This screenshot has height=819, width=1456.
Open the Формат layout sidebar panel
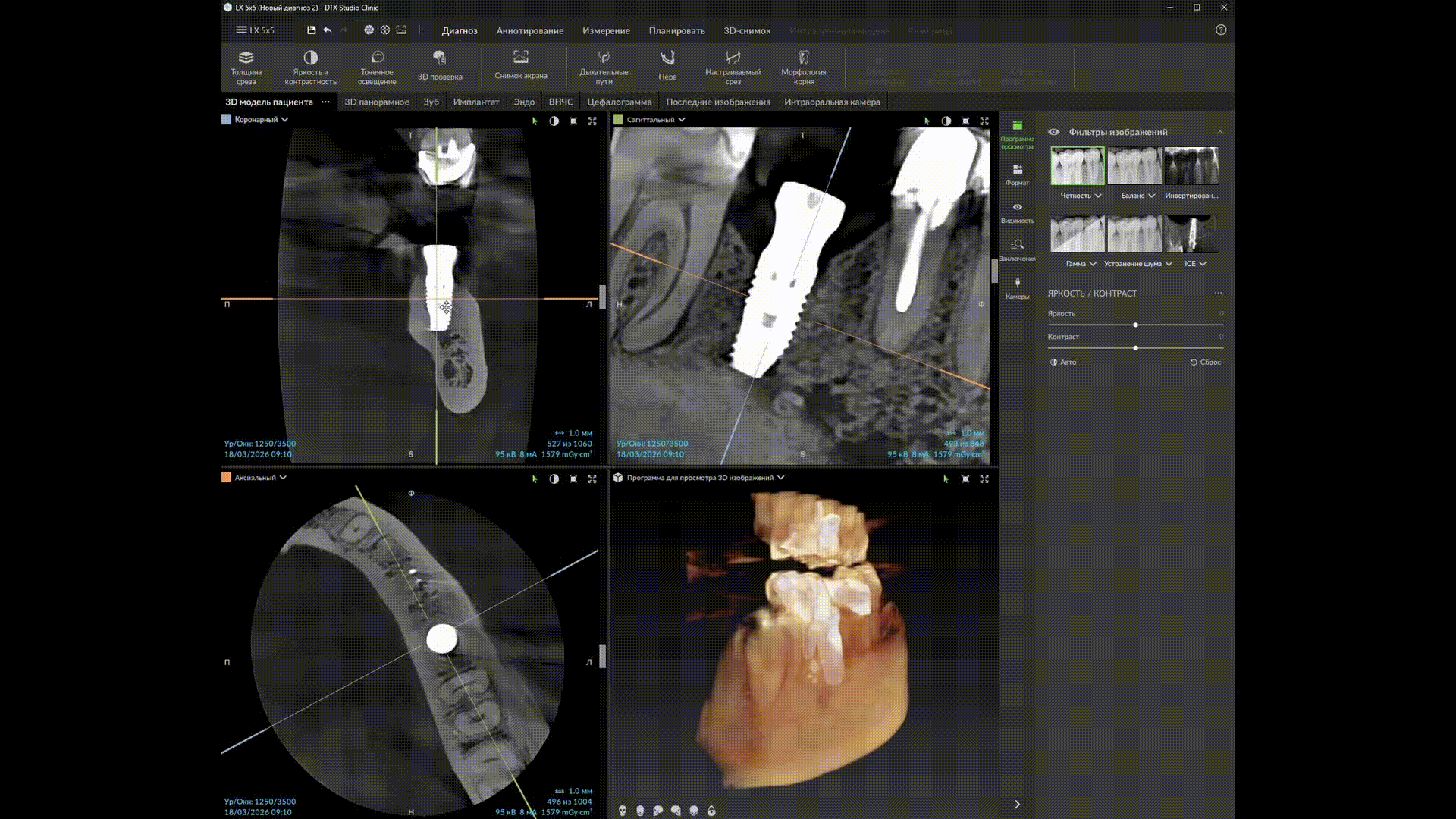click(1017, 174)
